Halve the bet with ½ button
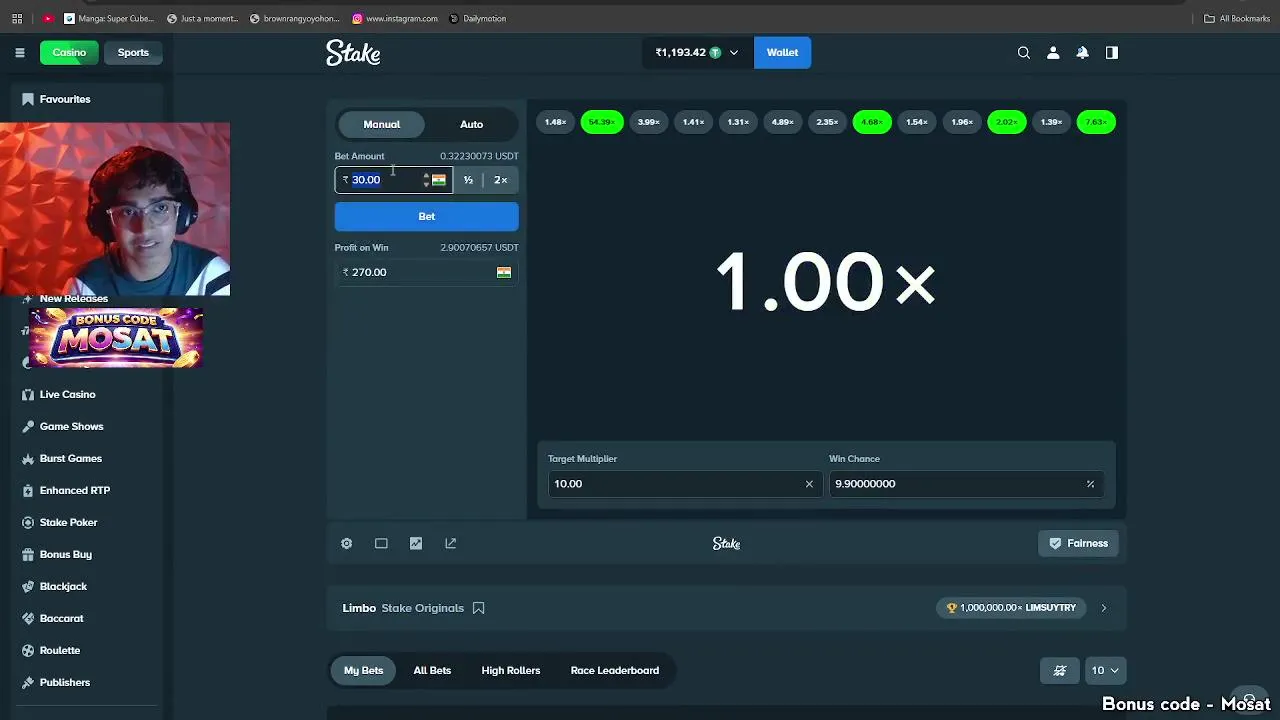1280x720 pixels. 468,180
